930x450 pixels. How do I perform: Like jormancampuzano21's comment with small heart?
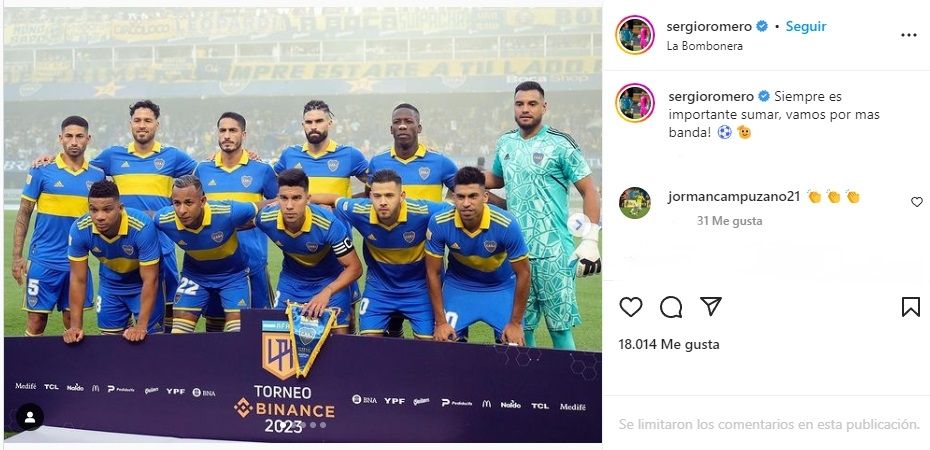916,202
